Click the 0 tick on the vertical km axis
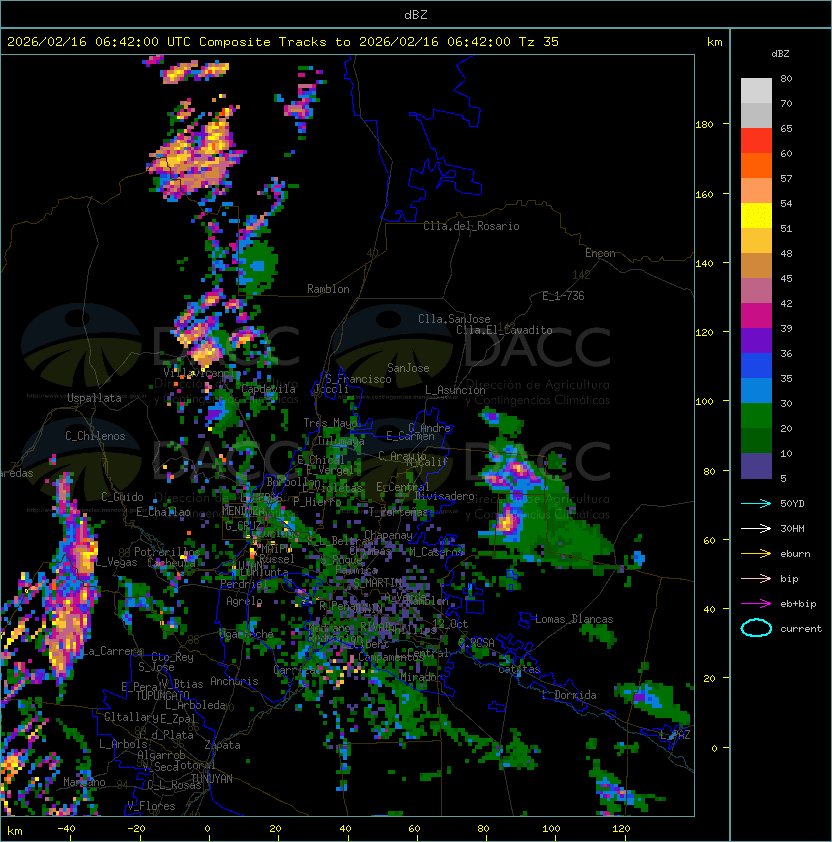832x842 pixels. coord(714,749)
